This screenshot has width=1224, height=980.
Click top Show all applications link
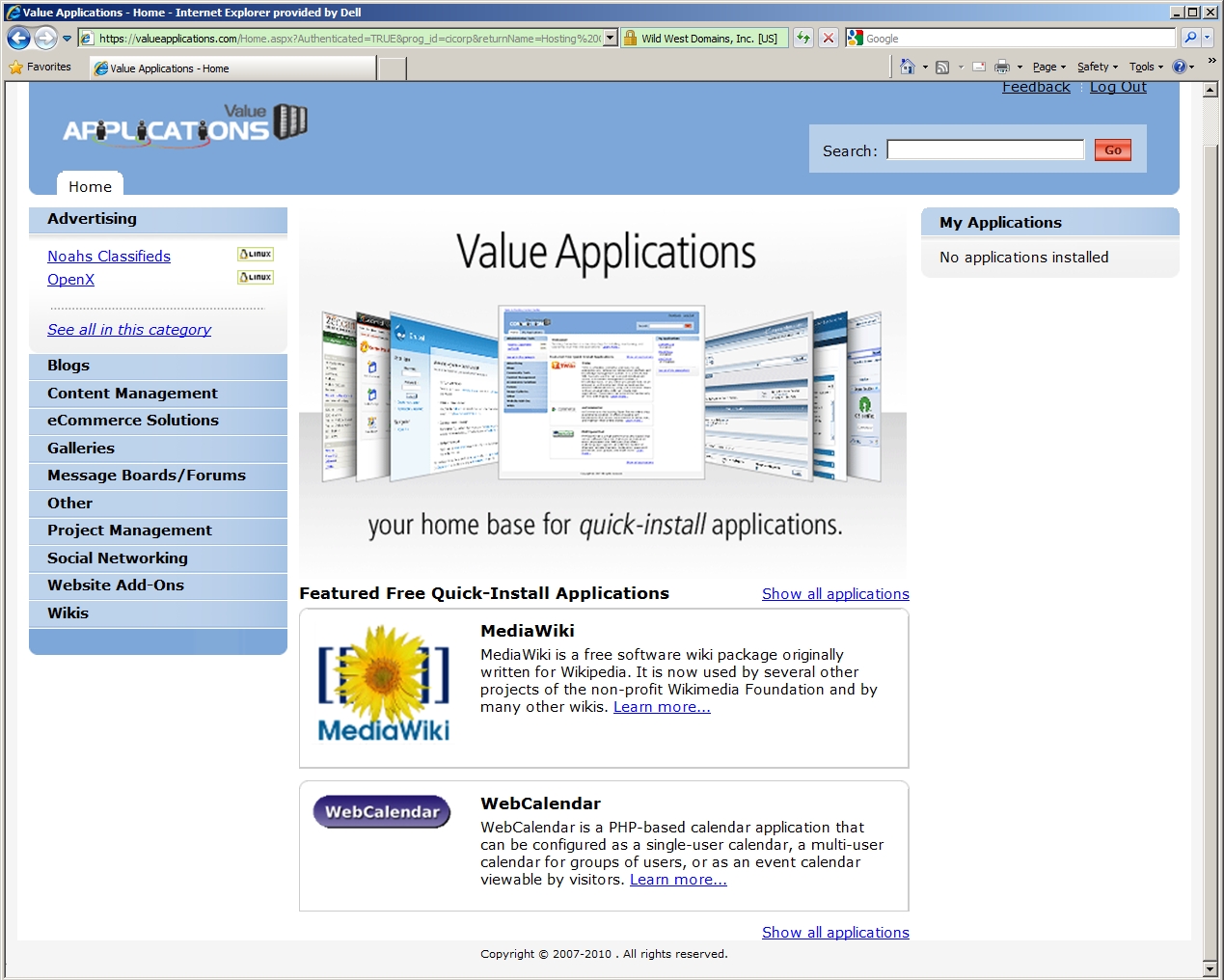tap(835, 594)
